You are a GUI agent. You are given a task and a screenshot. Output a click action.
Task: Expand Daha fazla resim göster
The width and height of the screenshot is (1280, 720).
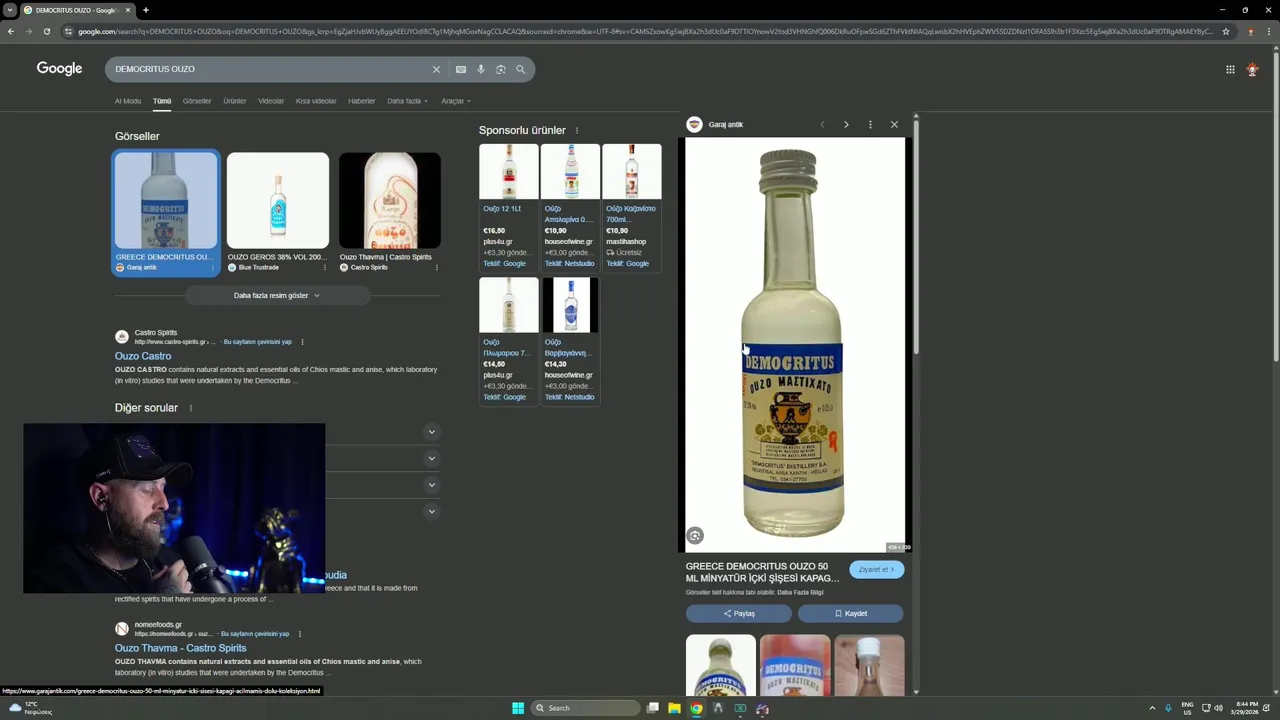click(x=277, y=296)
